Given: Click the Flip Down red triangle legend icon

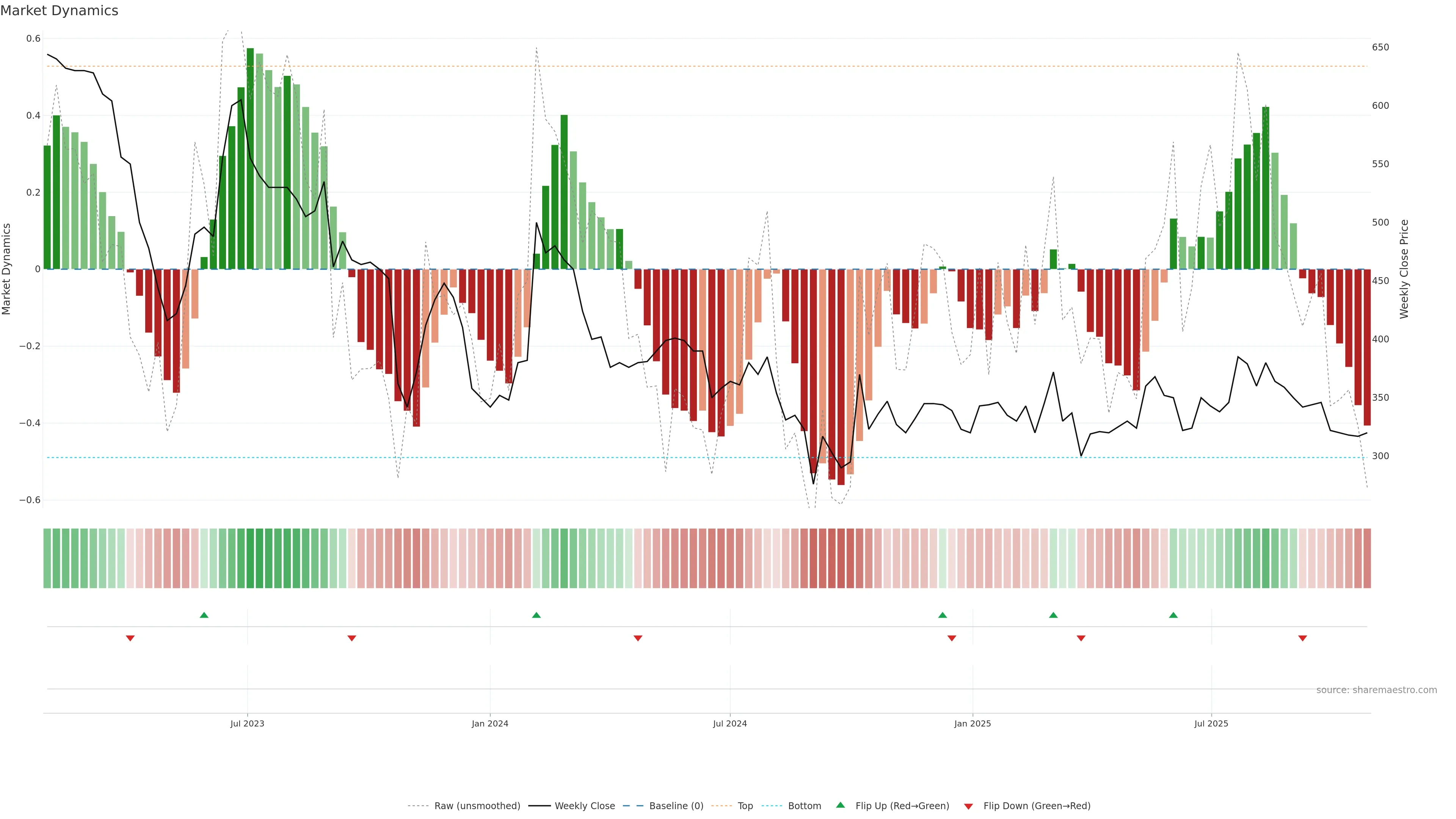Looking at the screenshot, I should [x=968, y=806].
